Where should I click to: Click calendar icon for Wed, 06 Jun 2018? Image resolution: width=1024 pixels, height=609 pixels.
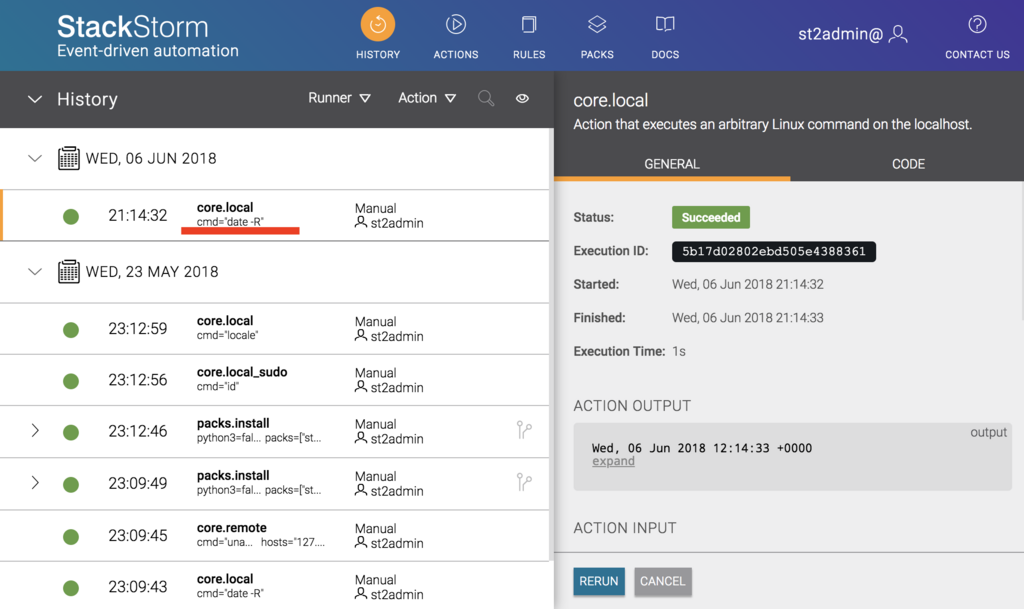[69, 158]
